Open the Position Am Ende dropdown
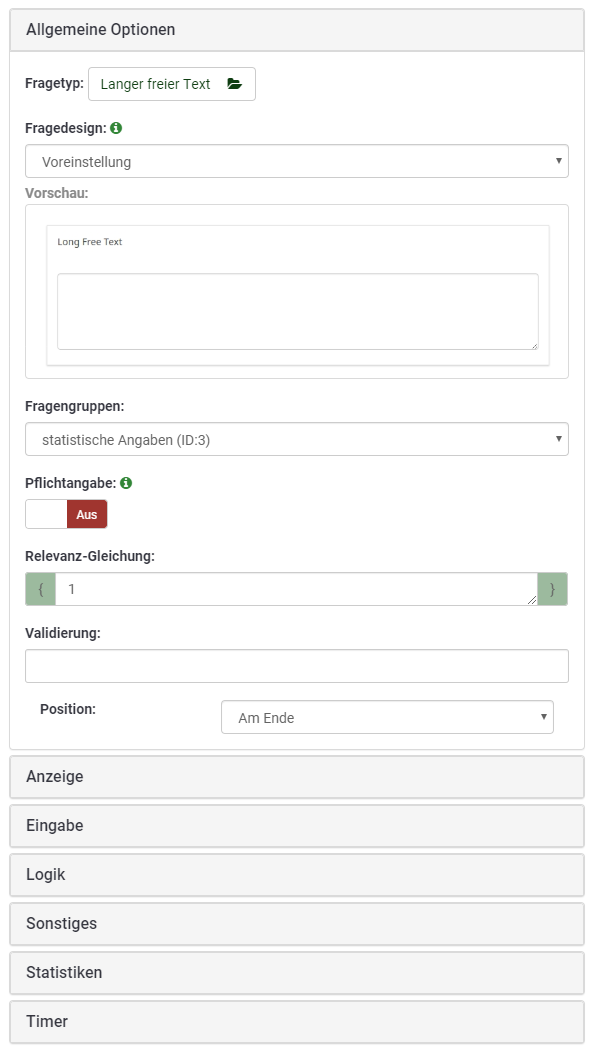The height and width of the screenshot is (1064, 600). click(x=386, y=717)
